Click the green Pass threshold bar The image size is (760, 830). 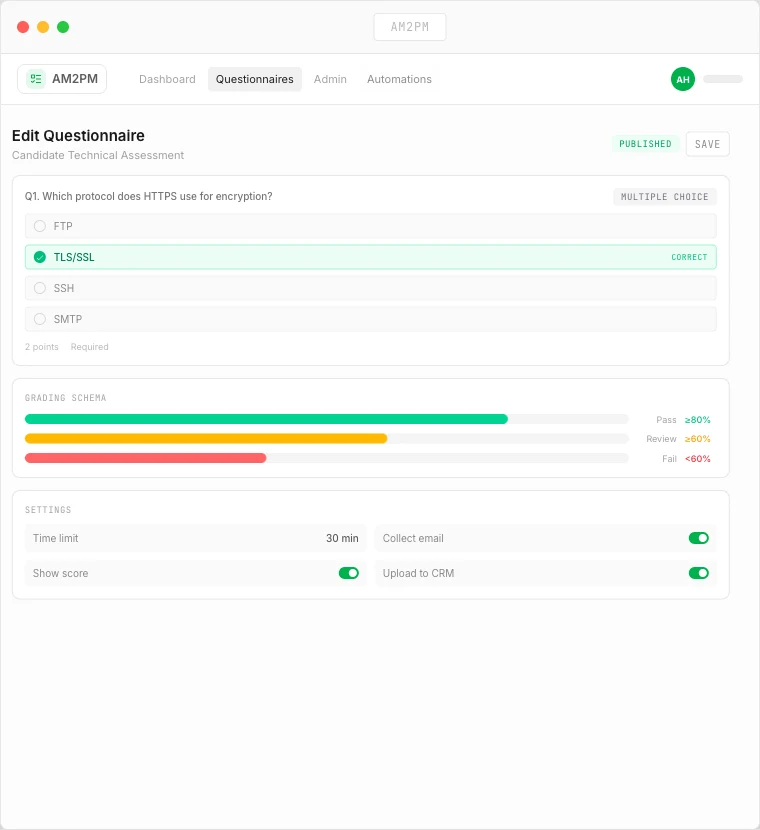[x=266, y=419]
